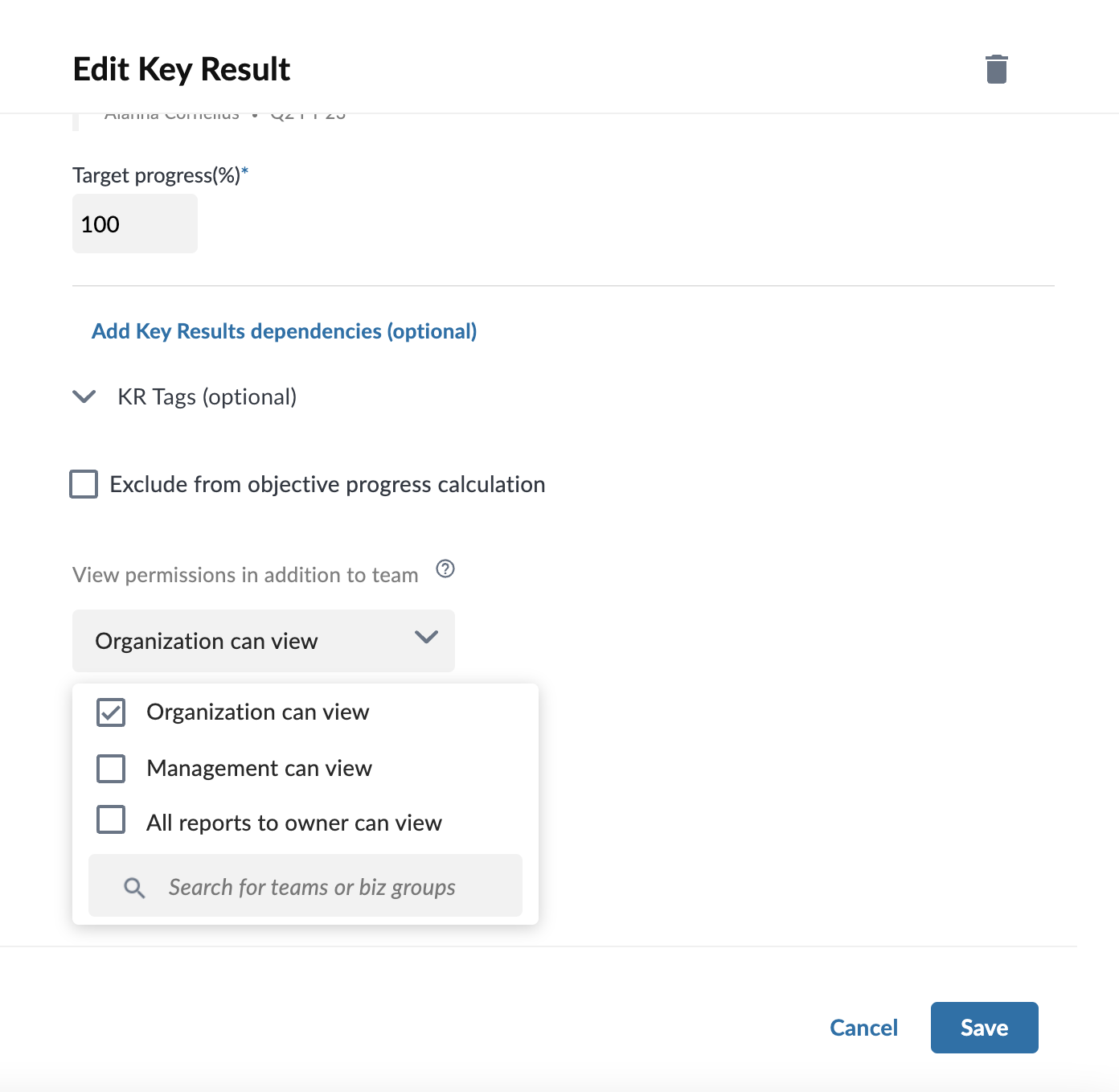The image size is (1119, 1092).
Task: Click Cancel link
Action: coord(864,1028)
